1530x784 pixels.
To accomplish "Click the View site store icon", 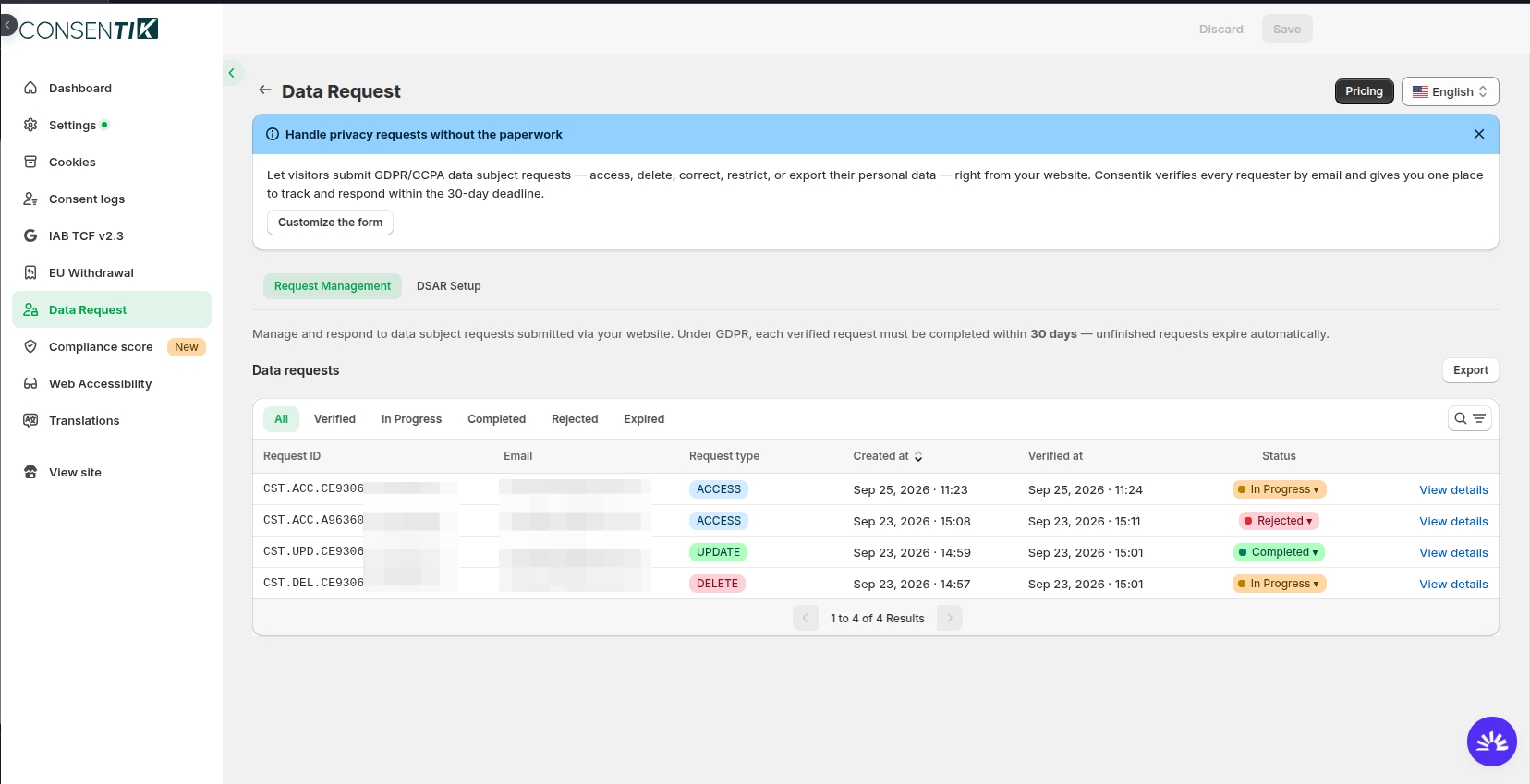I will pyautogui.click(x=30, y=473).
